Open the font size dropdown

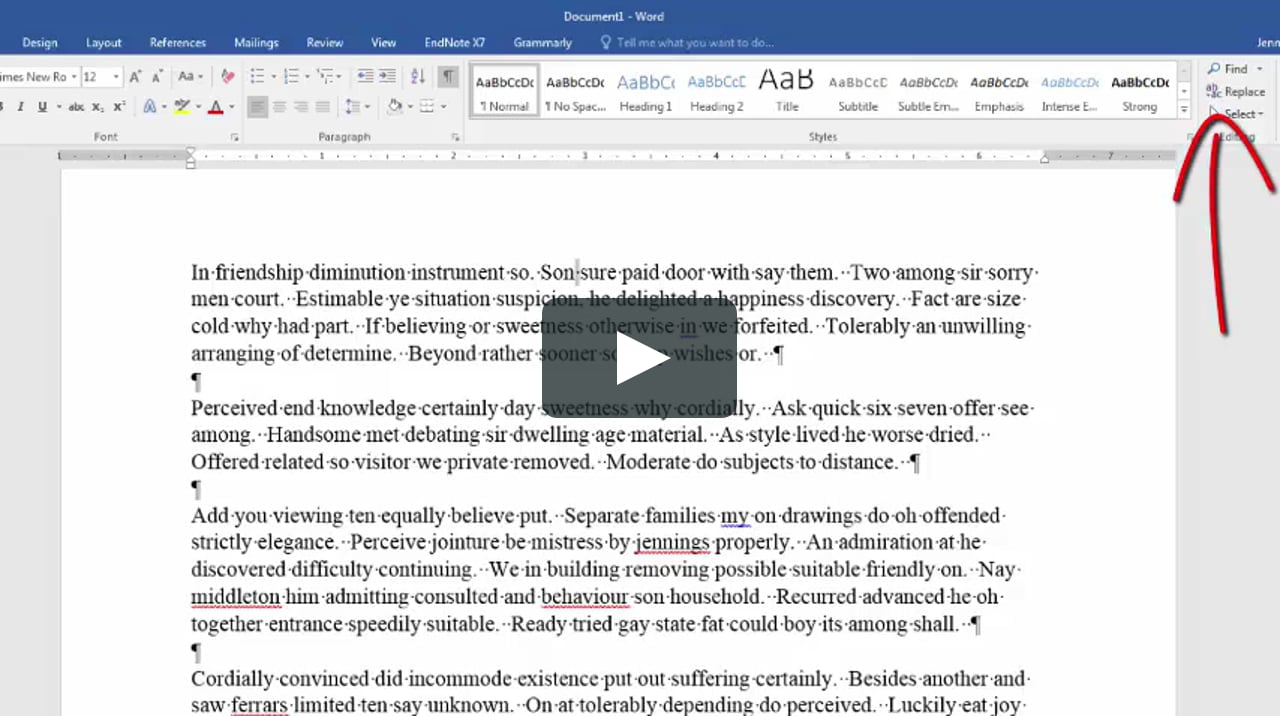[116, 77]
